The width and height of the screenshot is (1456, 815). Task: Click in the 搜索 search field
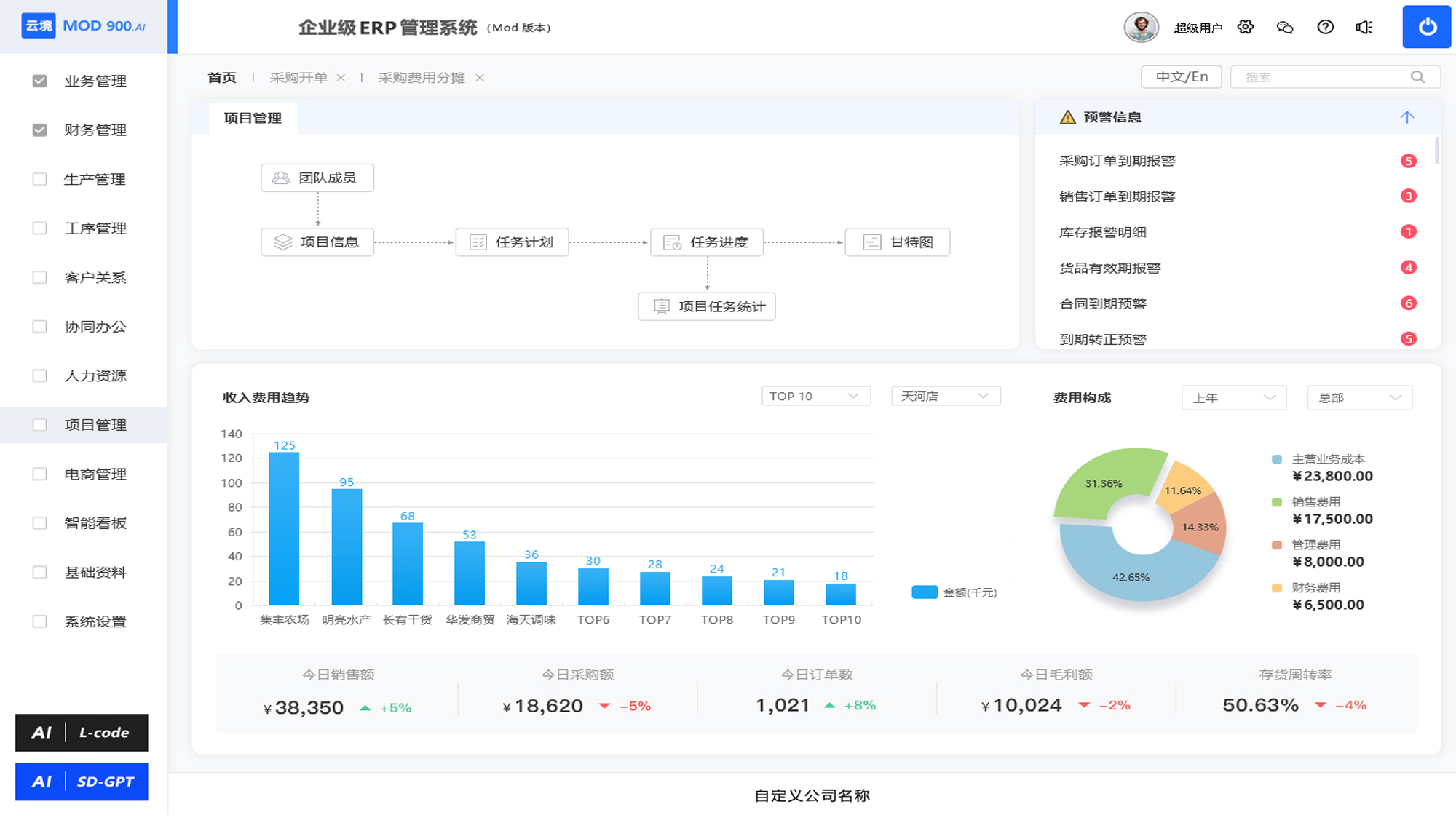click(1334, 77)
